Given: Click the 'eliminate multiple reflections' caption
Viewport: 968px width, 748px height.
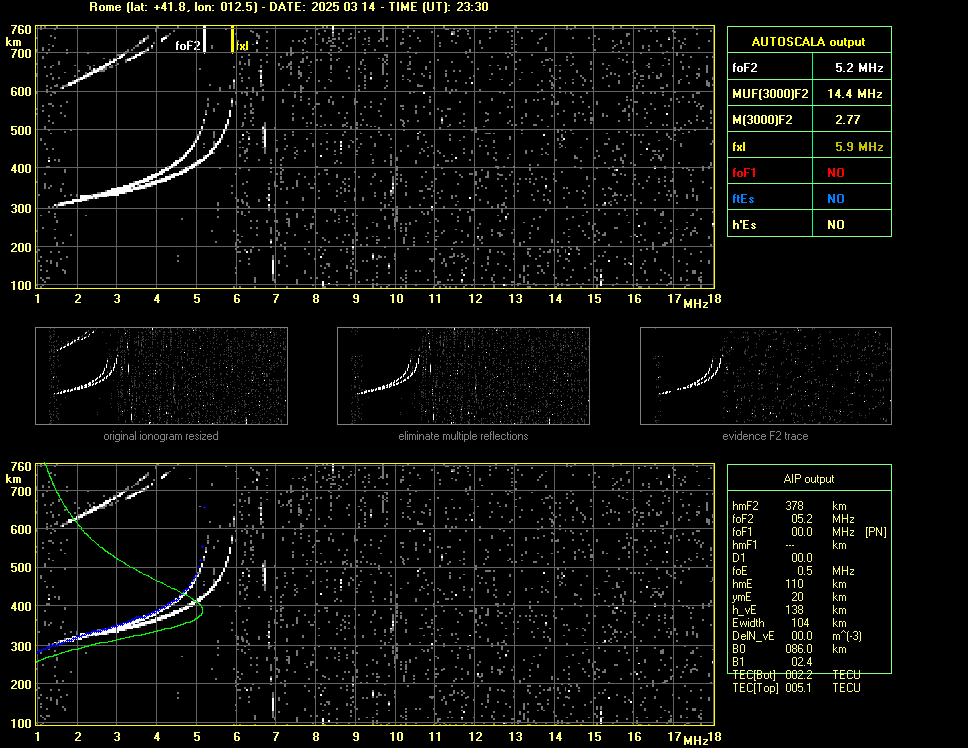Looking at the screenshot, I should pyautogui.click(x=463, y=436).
